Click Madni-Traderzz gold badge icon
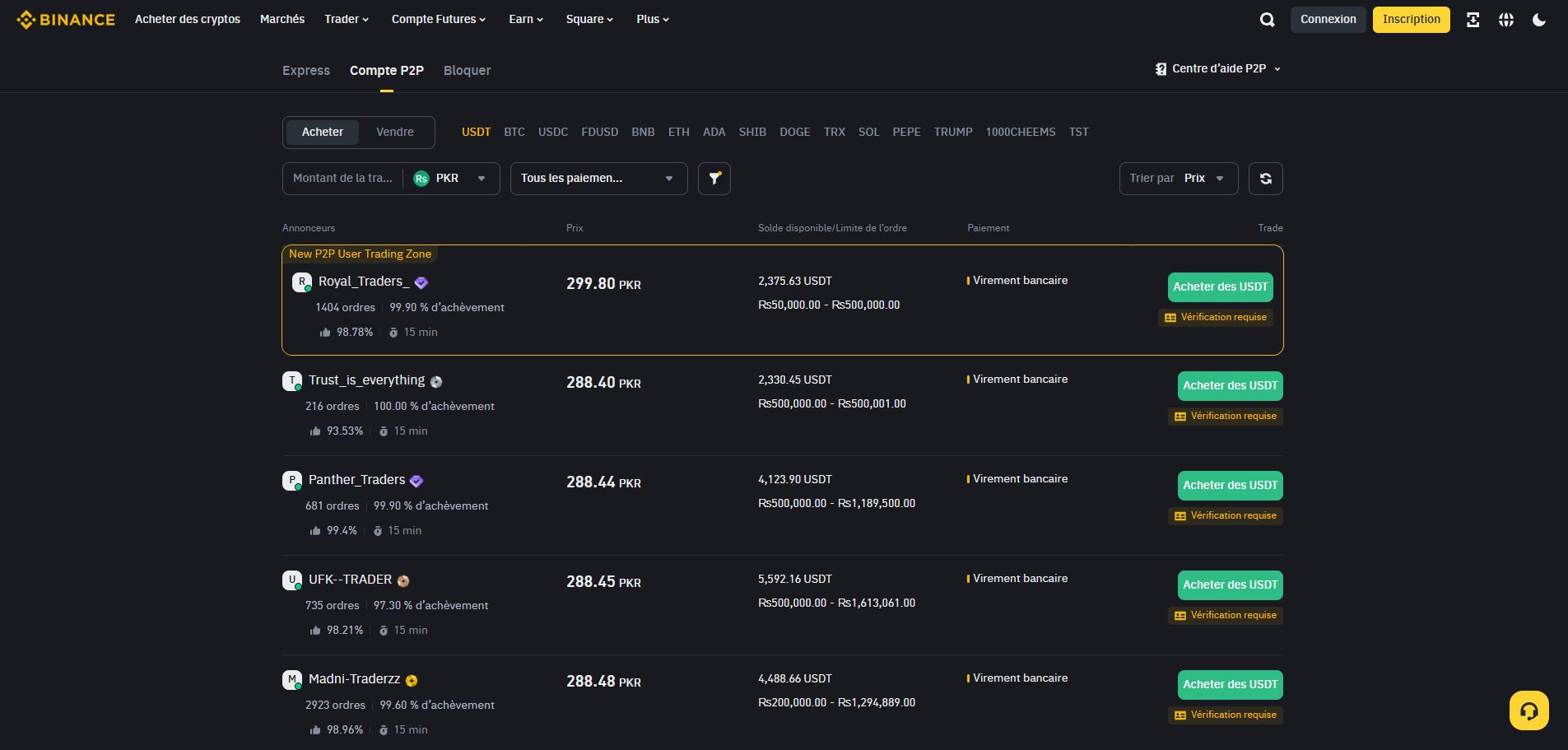Image resolution: width=1568 pixels, height=750 pixels. [x=412, y=680]
